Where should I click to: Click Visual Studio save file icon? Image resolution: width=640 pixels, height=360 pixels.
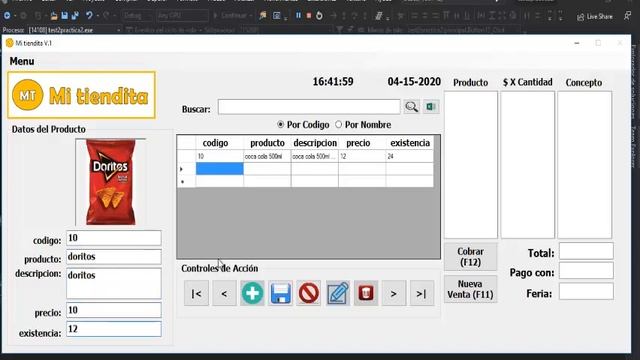coord(64,16)
